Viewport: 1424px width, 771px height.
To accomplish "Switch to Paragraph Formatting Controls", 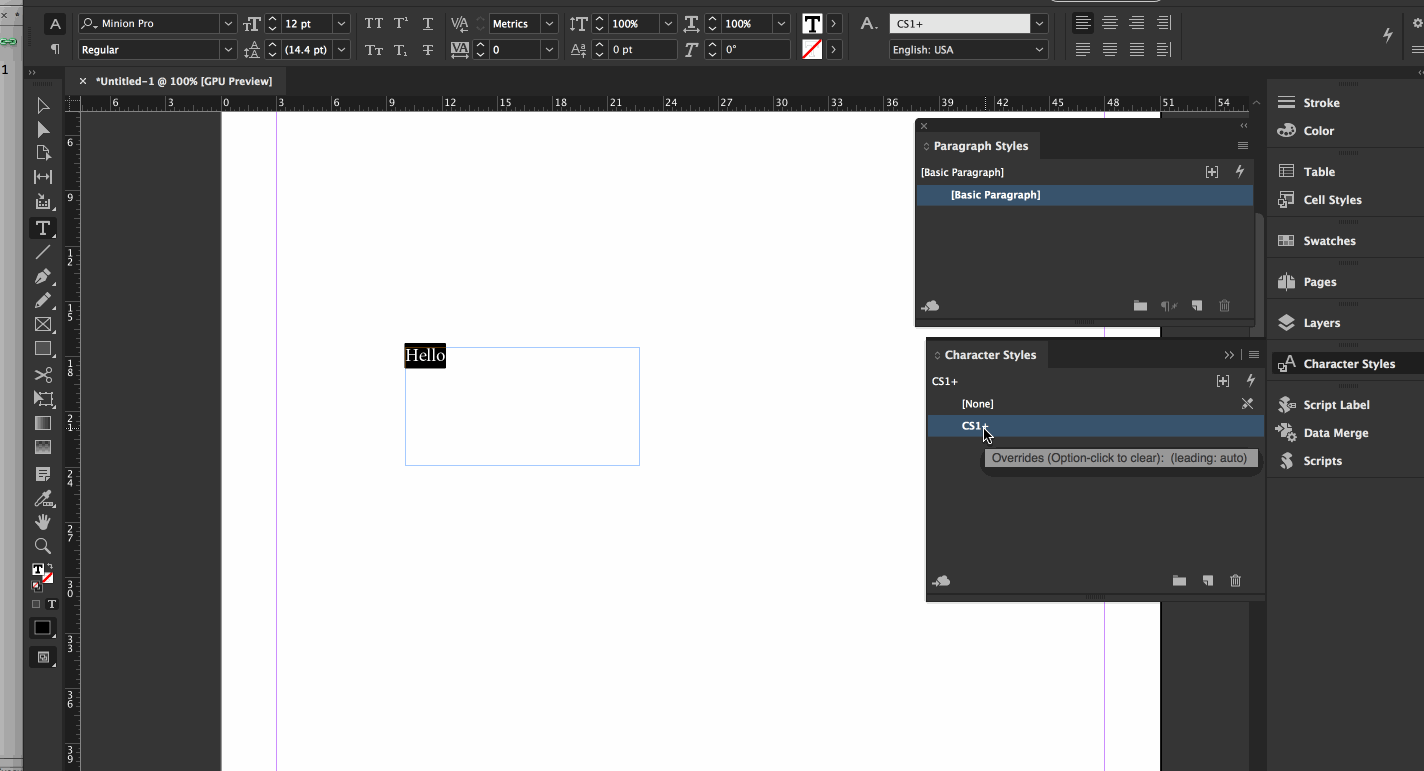I will pos(55,49).
